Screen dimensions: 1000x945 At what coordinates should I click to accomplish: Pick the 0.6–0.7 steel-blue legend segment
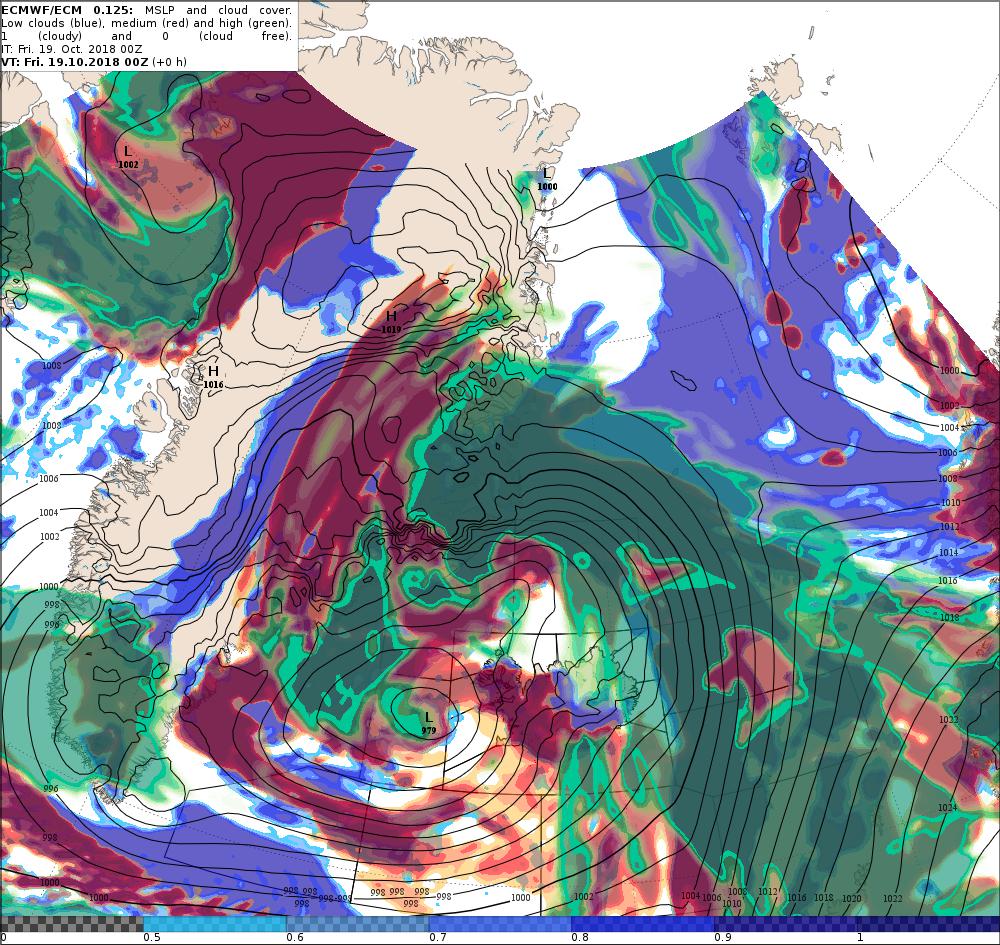coord(358,924)
